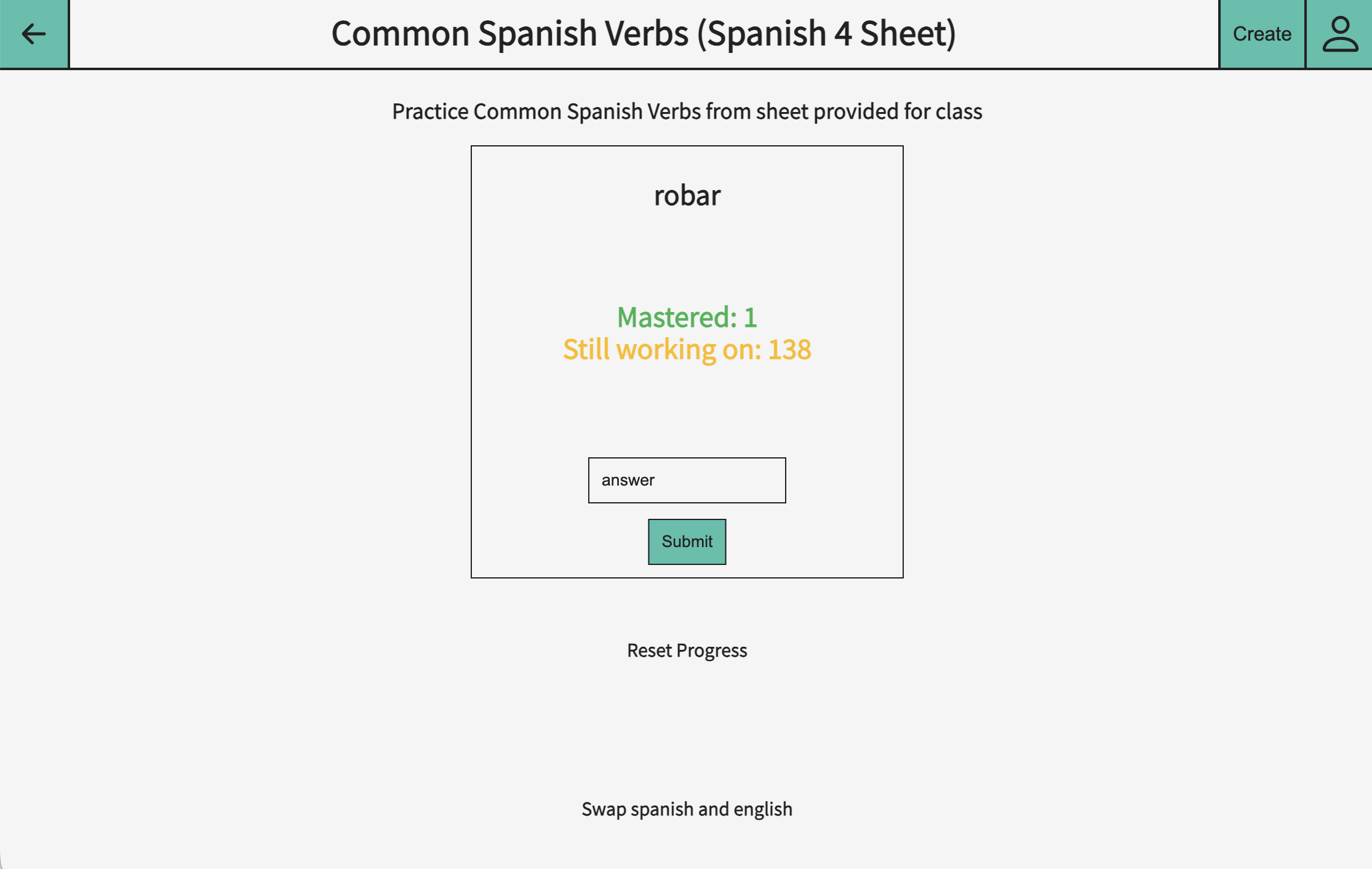Screen dimensions: 1372x869
Task: Select the Reset Progress link
Action: click(x=687, y=651)
